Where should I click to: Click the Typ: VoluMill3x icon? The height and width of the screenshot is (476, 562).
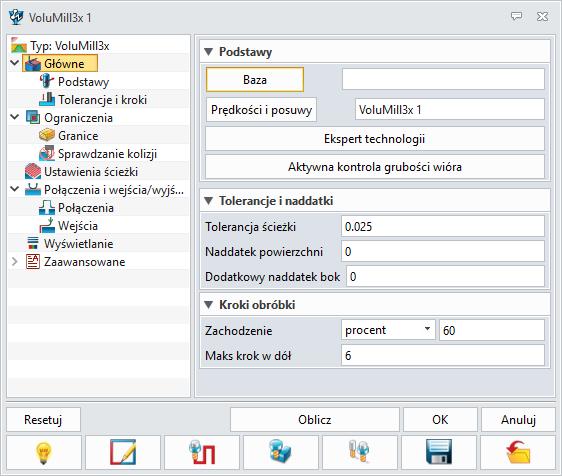pos(19,46)
